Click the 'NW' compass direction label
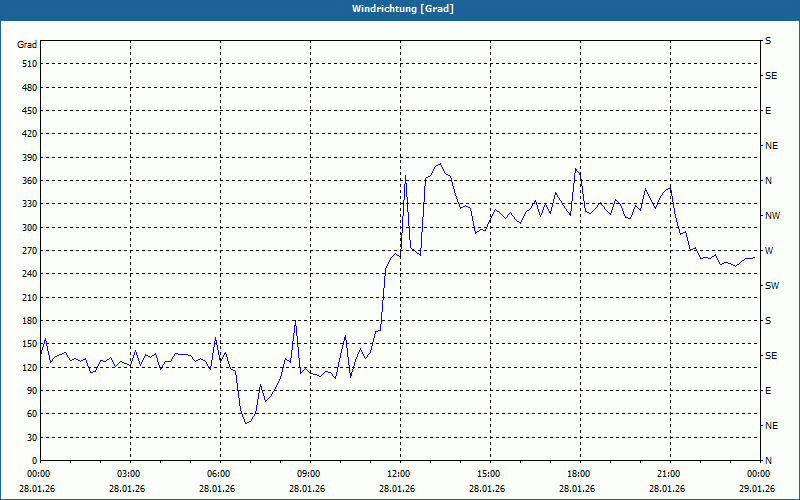 coord(772,216)
